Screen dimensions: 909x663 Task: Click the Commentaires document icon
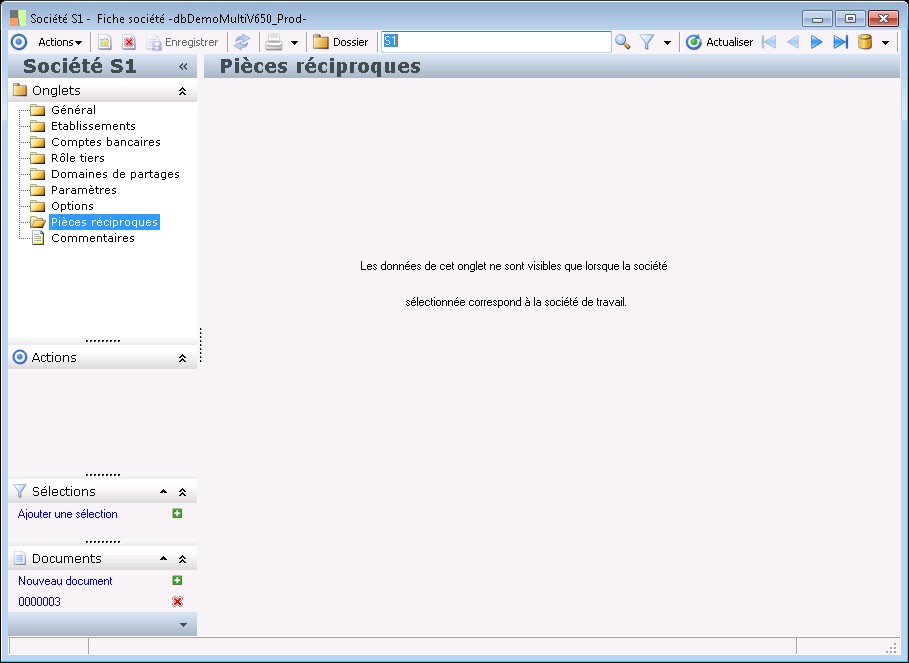coord(38,238)
